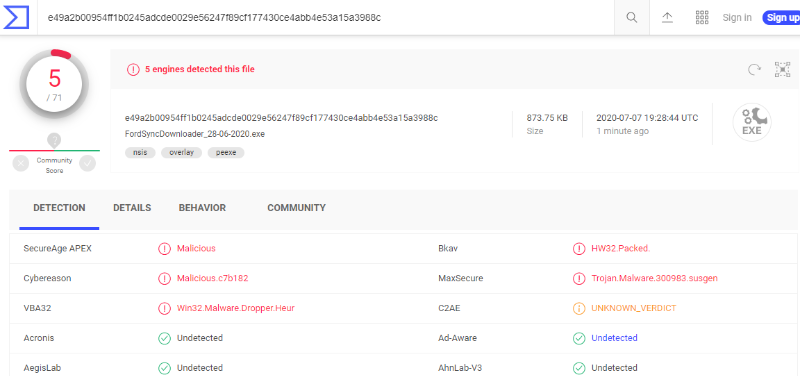
Task: Vote malicious with the X community icon
Action: 20,163
